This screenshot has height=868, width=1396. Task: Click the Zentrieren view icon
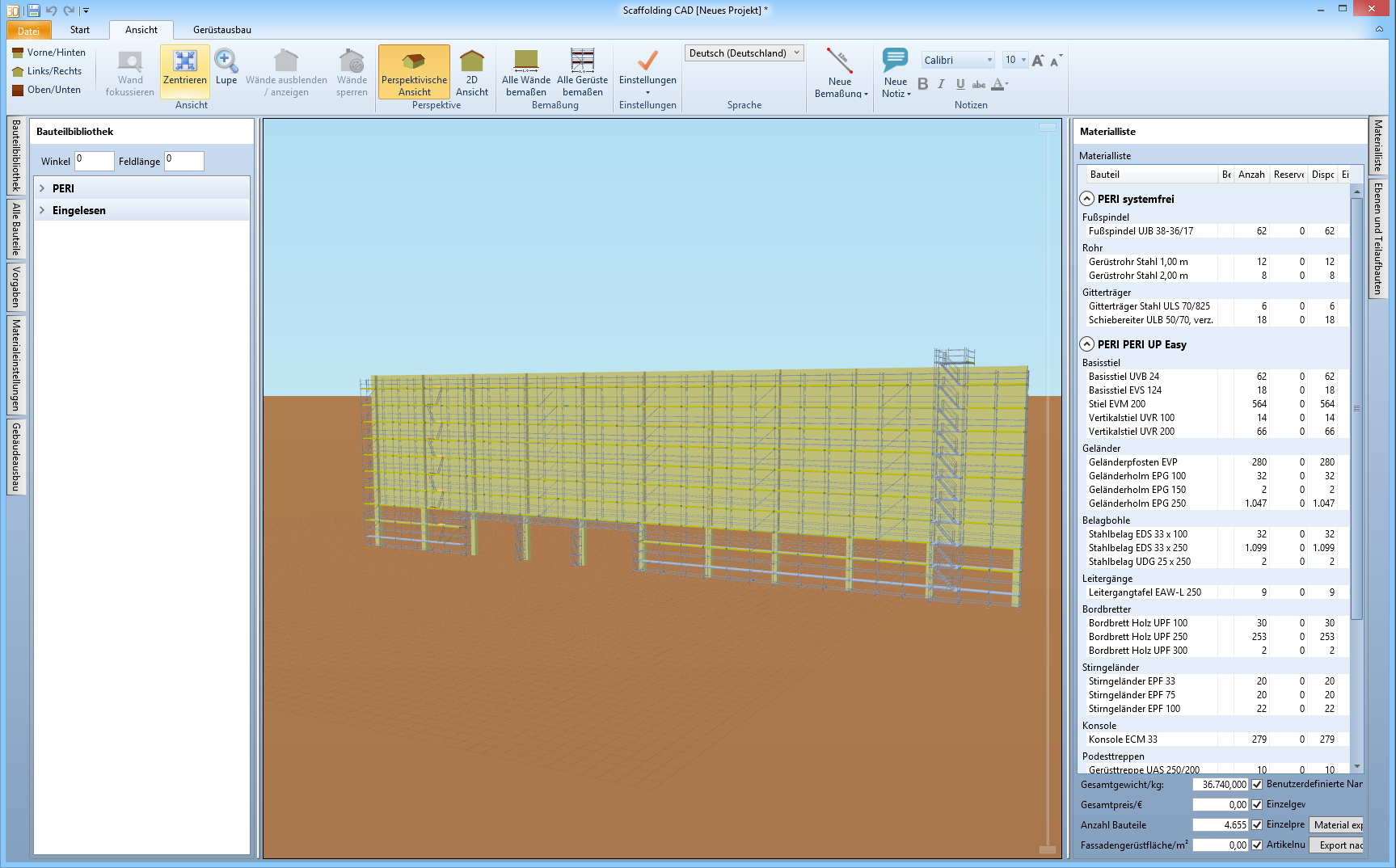pos(185,62)
